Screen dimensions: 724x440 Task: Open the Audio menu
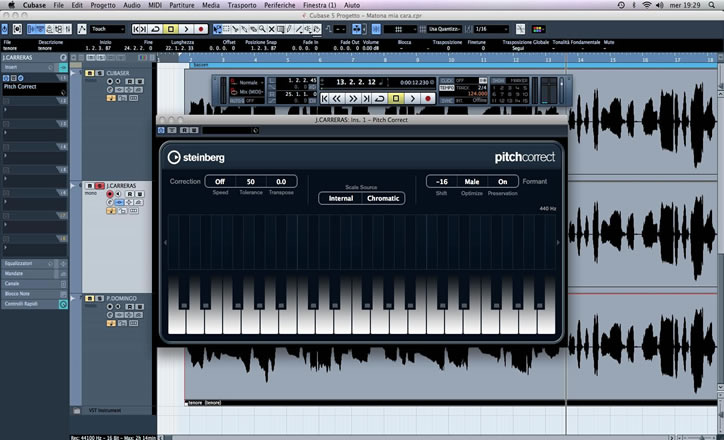point(132,5)
